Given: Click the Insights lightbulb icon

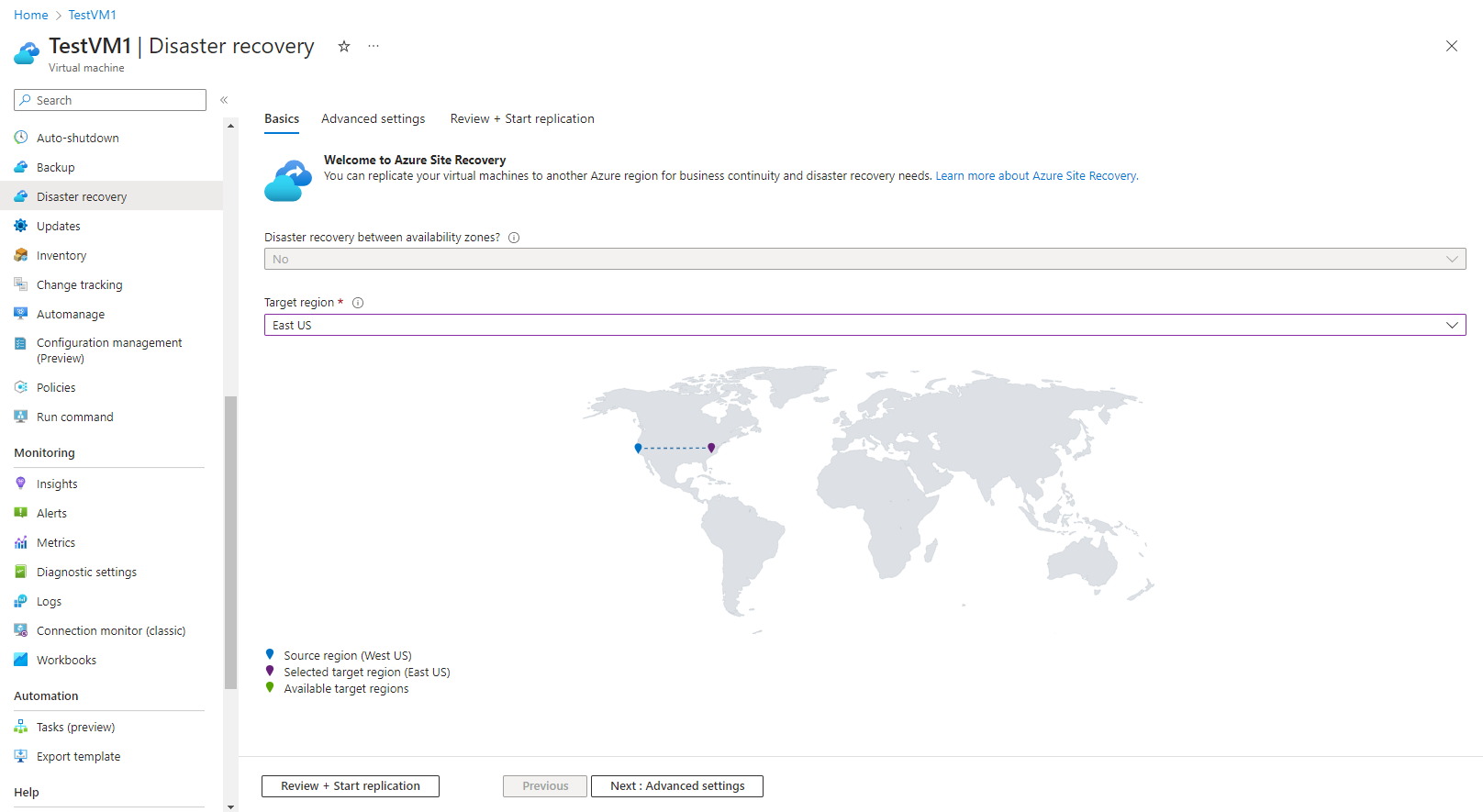Looking at the screenshot, I should 21,484.
